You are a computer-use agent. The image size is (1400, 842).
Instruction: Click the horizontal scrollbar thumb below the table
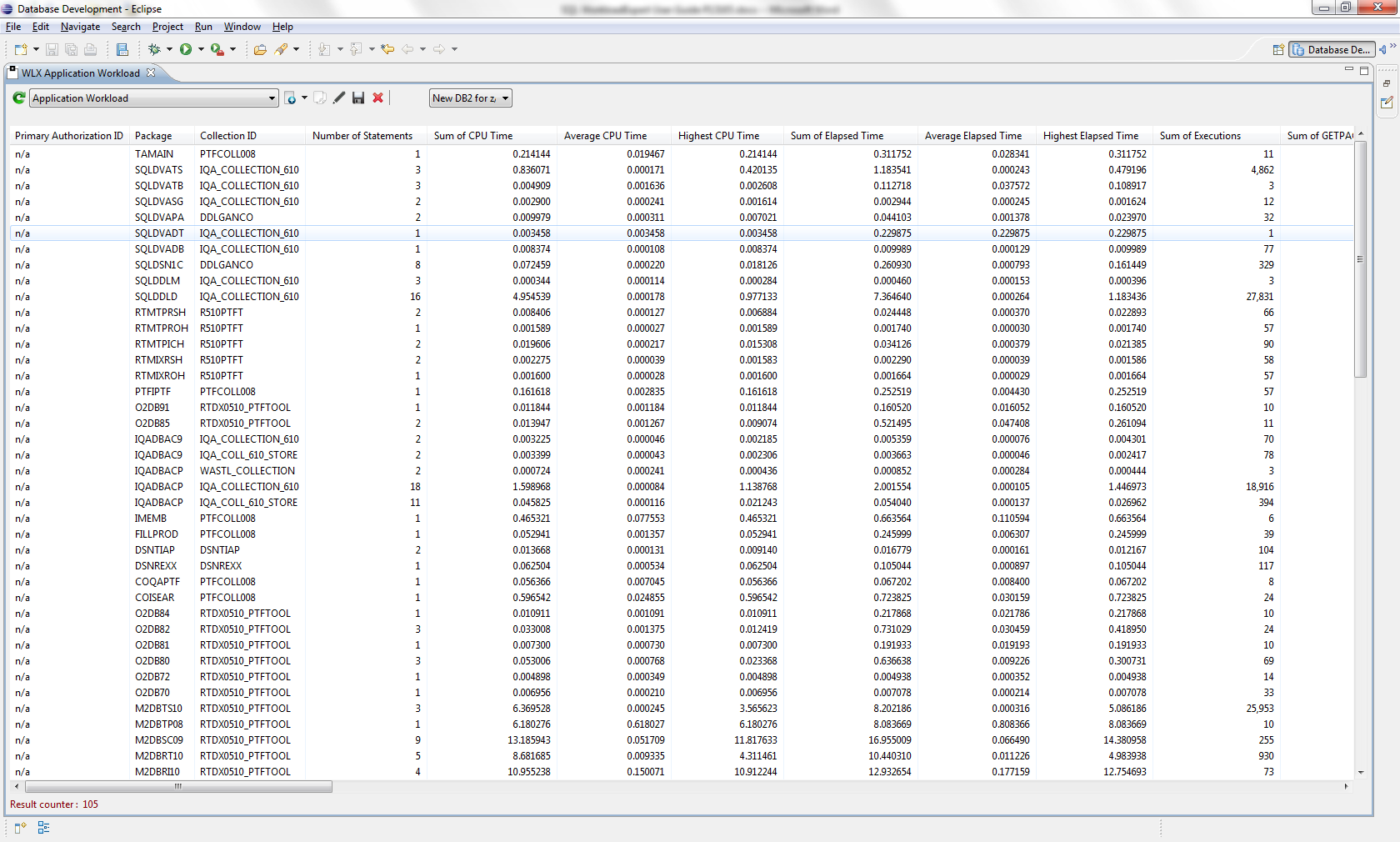click(x=178, y=786)
